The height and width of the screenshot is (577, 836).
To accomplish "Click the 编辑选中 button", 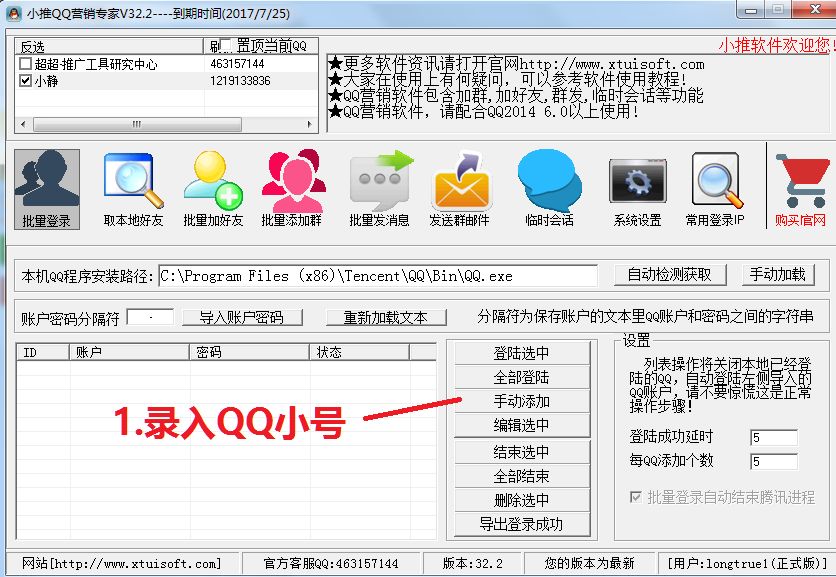I will click(x=522, y=425).
